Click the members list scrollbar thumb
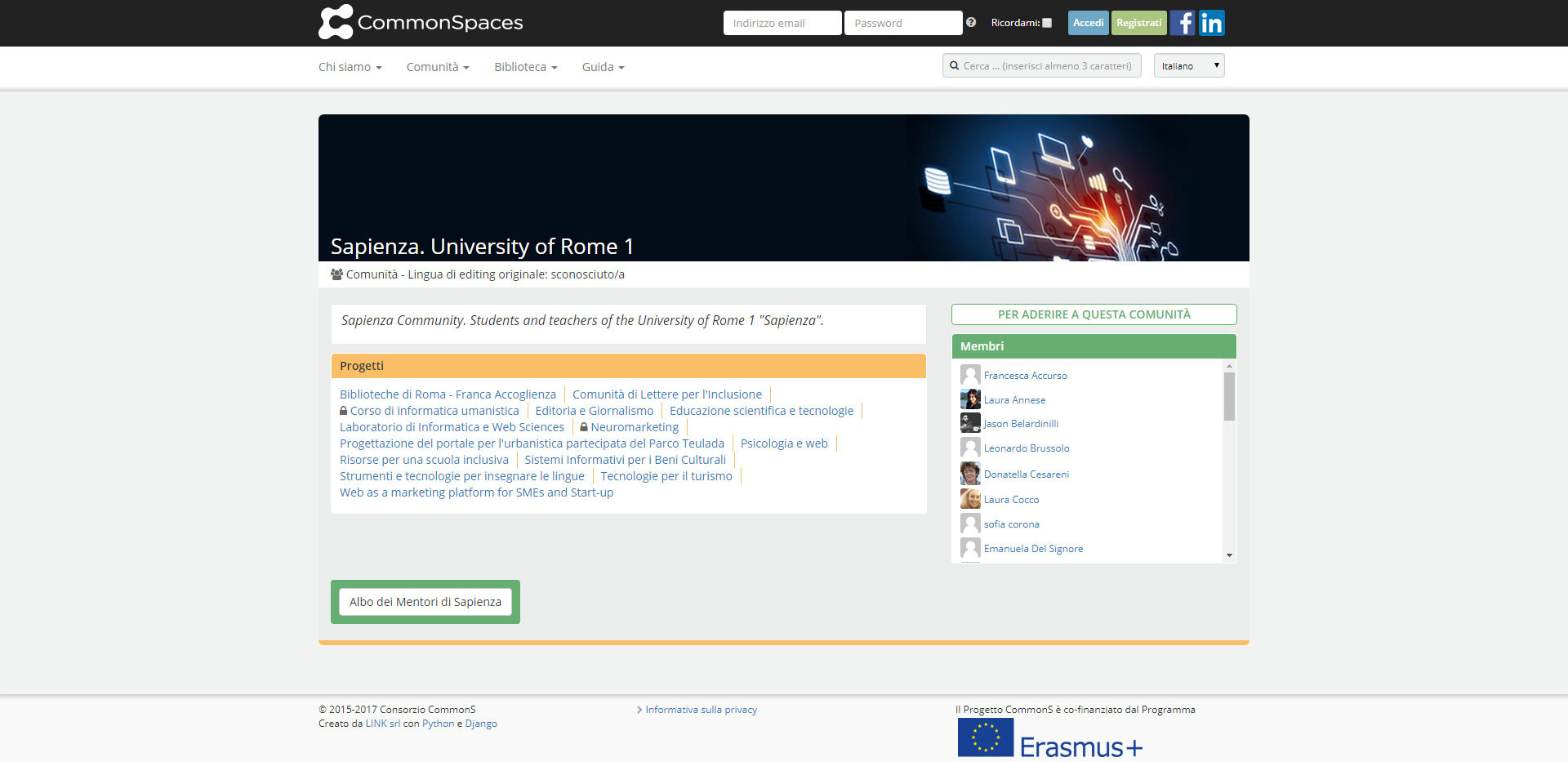Screen dimensions: 1568x762 (x=1229, y=396)
